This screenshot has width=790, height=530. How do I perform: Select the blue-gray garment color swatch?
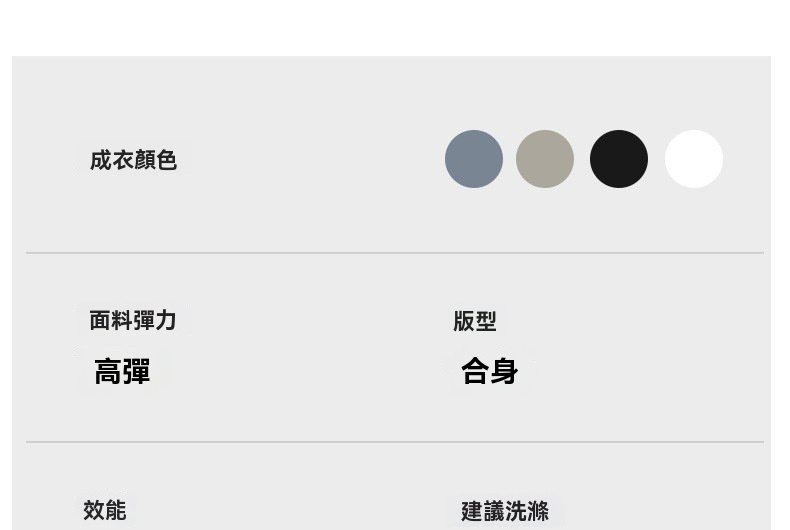point(474,159)
